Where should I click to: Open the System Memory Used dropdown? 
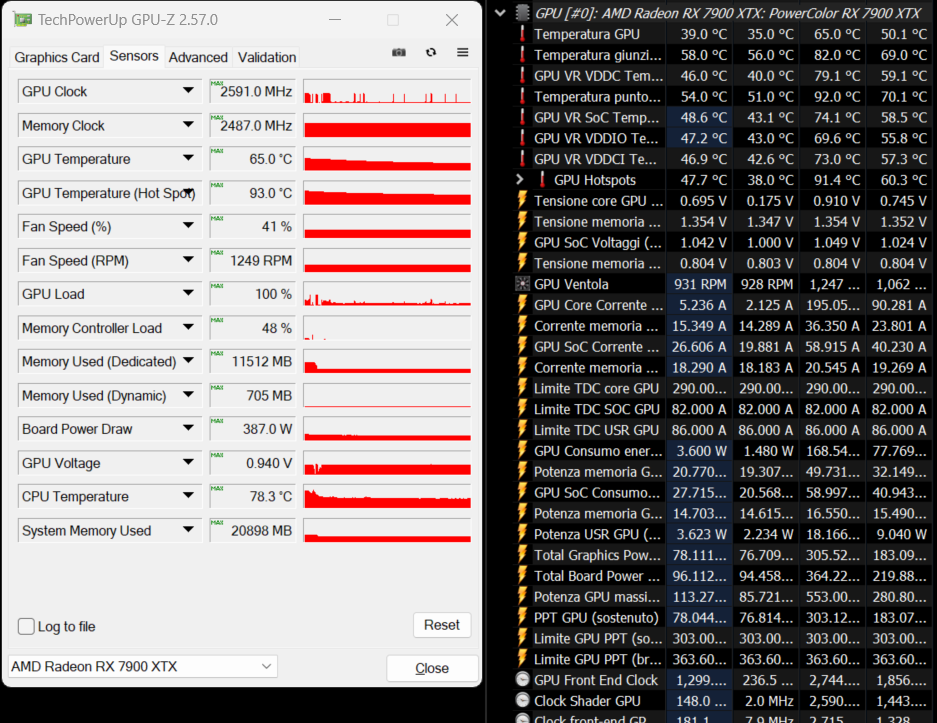(188, 530)
